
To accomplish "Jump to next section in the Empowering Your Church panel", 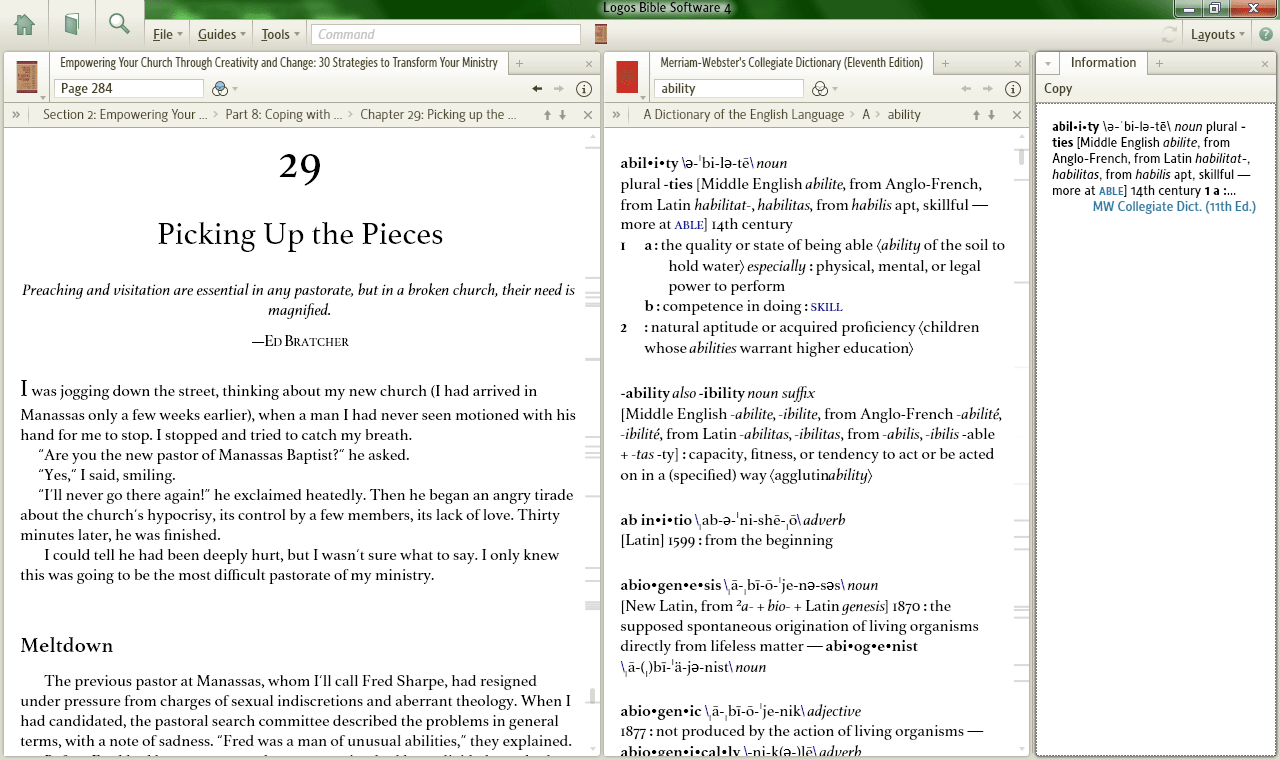I will 563,115.
